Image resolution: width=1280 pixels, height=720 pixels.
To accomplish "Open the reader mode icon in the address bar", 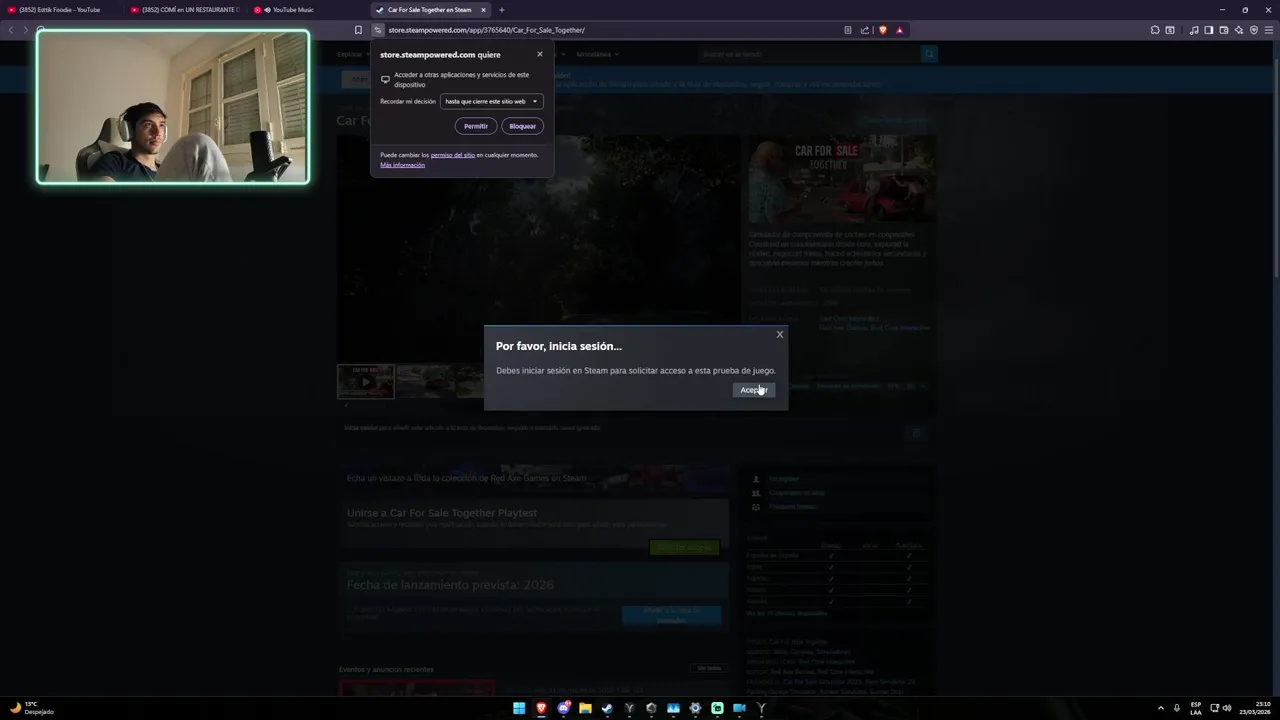I will (848, 30).
